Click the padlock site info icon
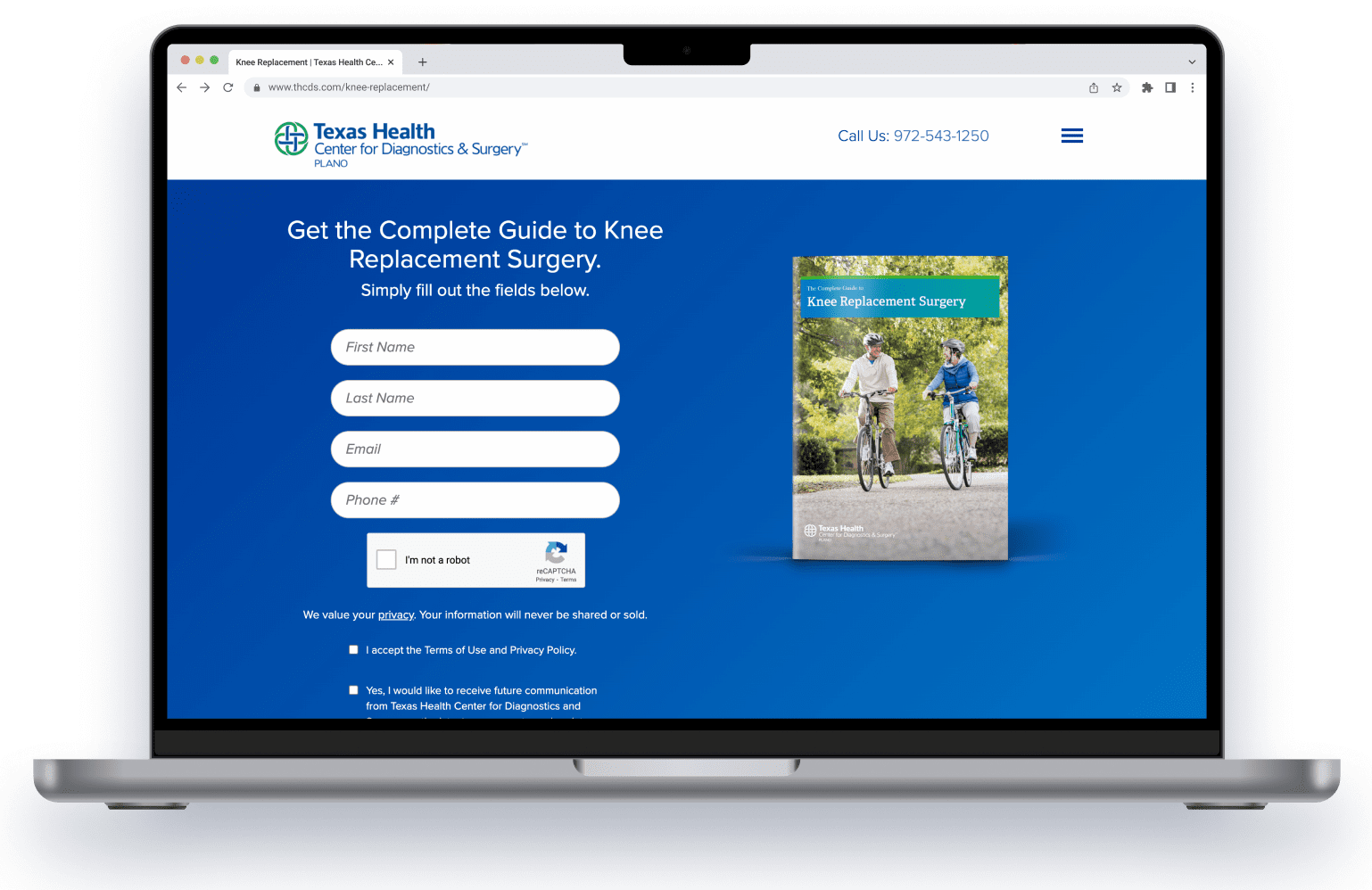The height and width of the screenshot is (890, 1372). click(257, 87)
